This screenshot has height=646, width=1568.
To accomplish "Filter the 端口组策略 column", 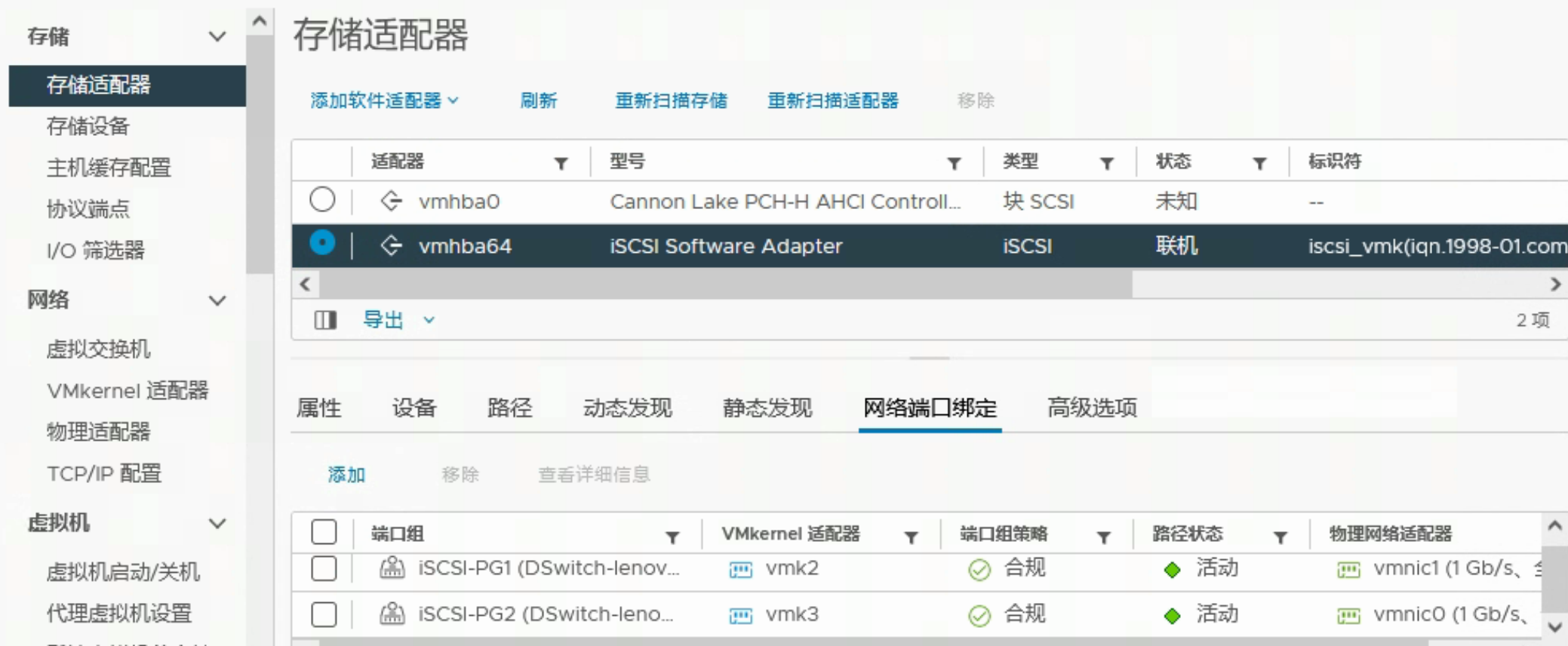I will click(1103, 537).
